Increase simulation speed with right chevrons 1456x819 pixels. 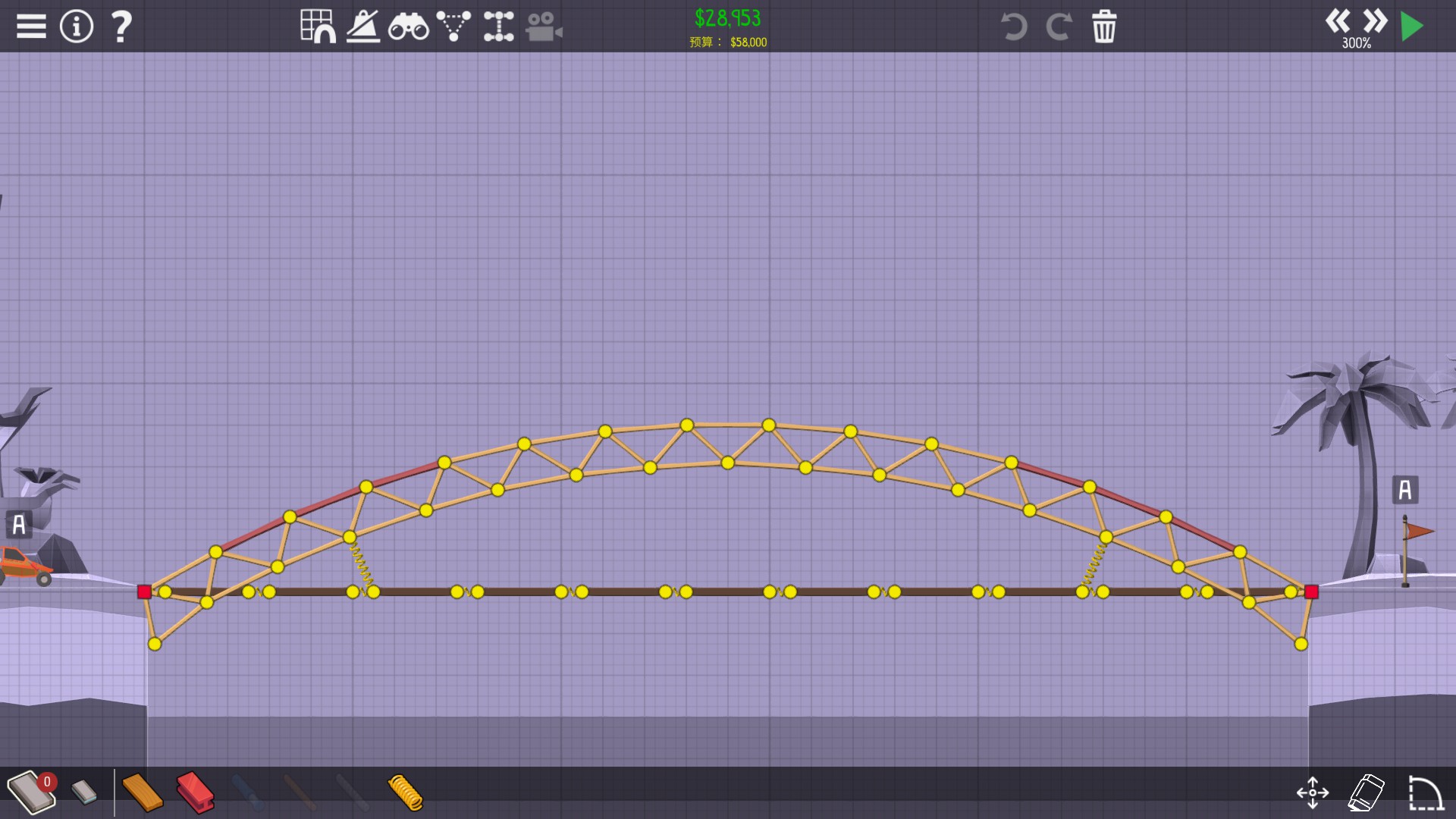tap(1375, 20)
